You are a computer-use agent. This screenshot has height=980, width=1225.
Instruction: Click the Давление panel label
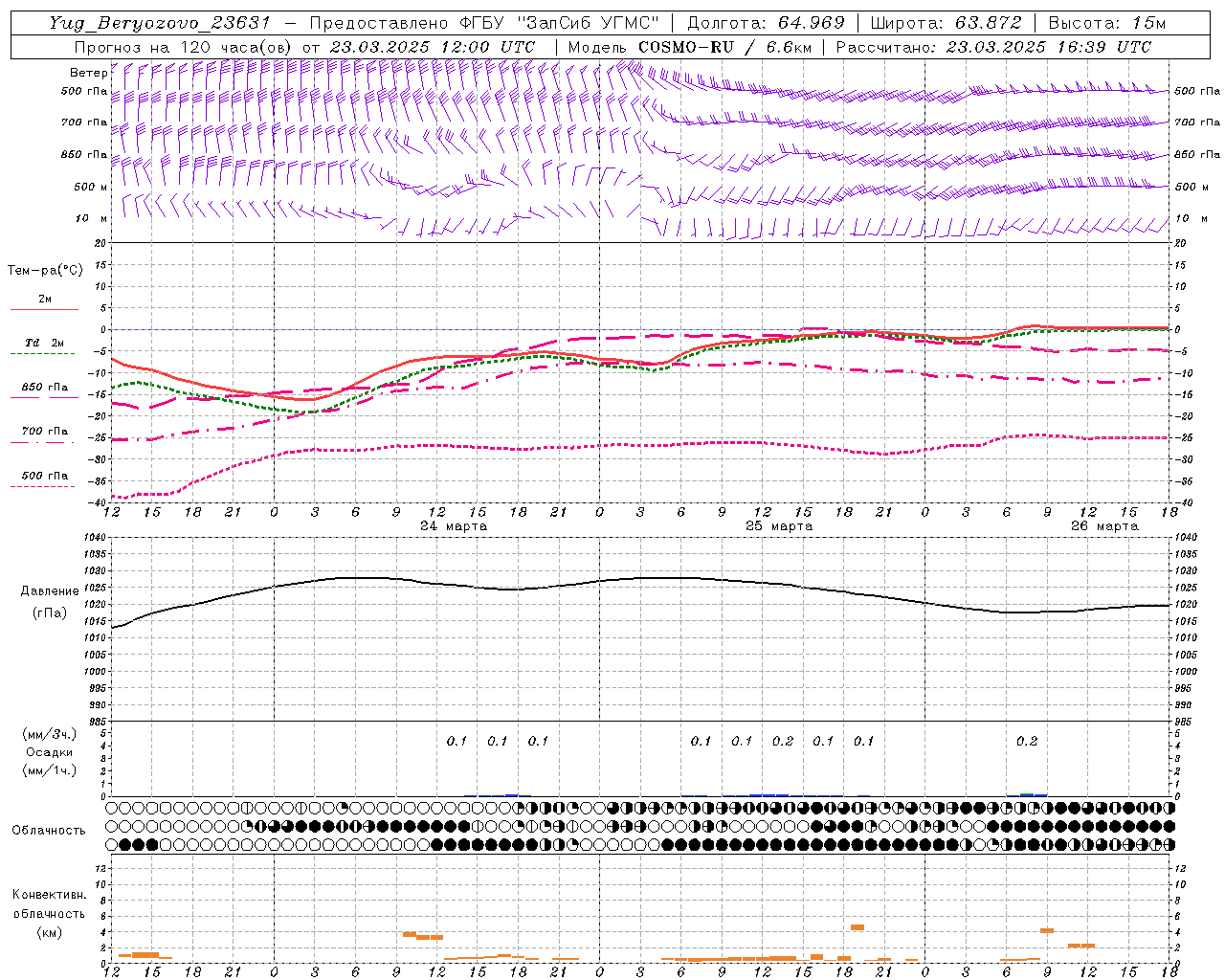(50, 591)
